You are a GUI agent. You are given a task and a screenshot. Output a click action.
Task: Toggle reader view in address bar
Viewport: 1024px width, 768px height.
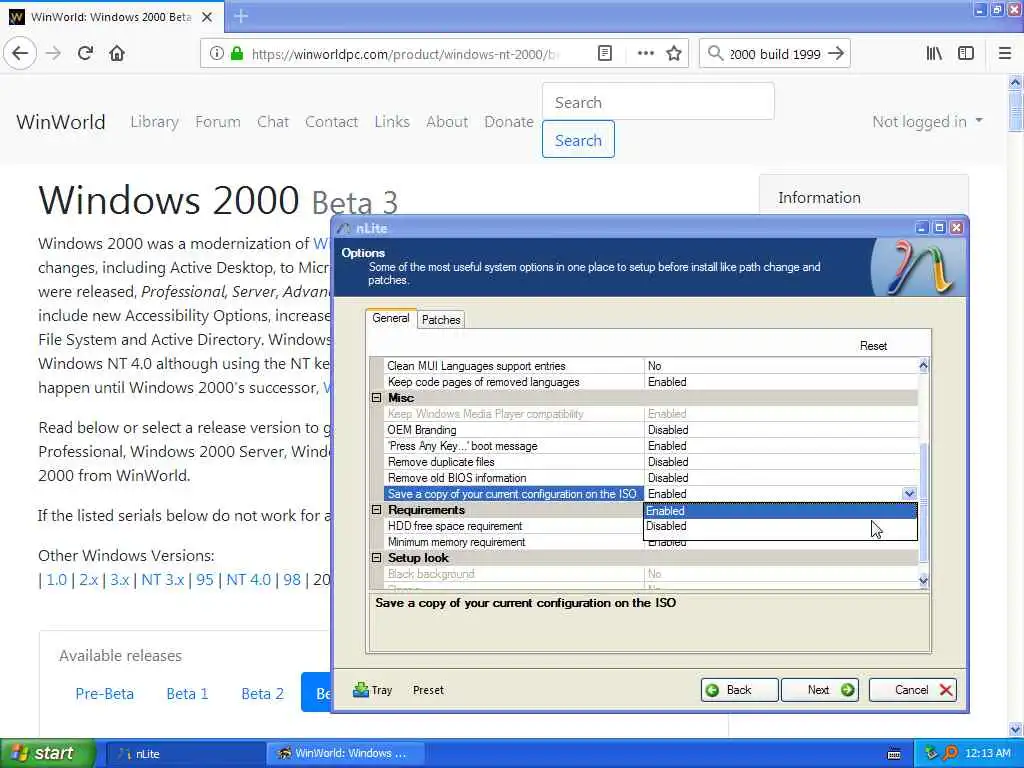tap(605, 54)
